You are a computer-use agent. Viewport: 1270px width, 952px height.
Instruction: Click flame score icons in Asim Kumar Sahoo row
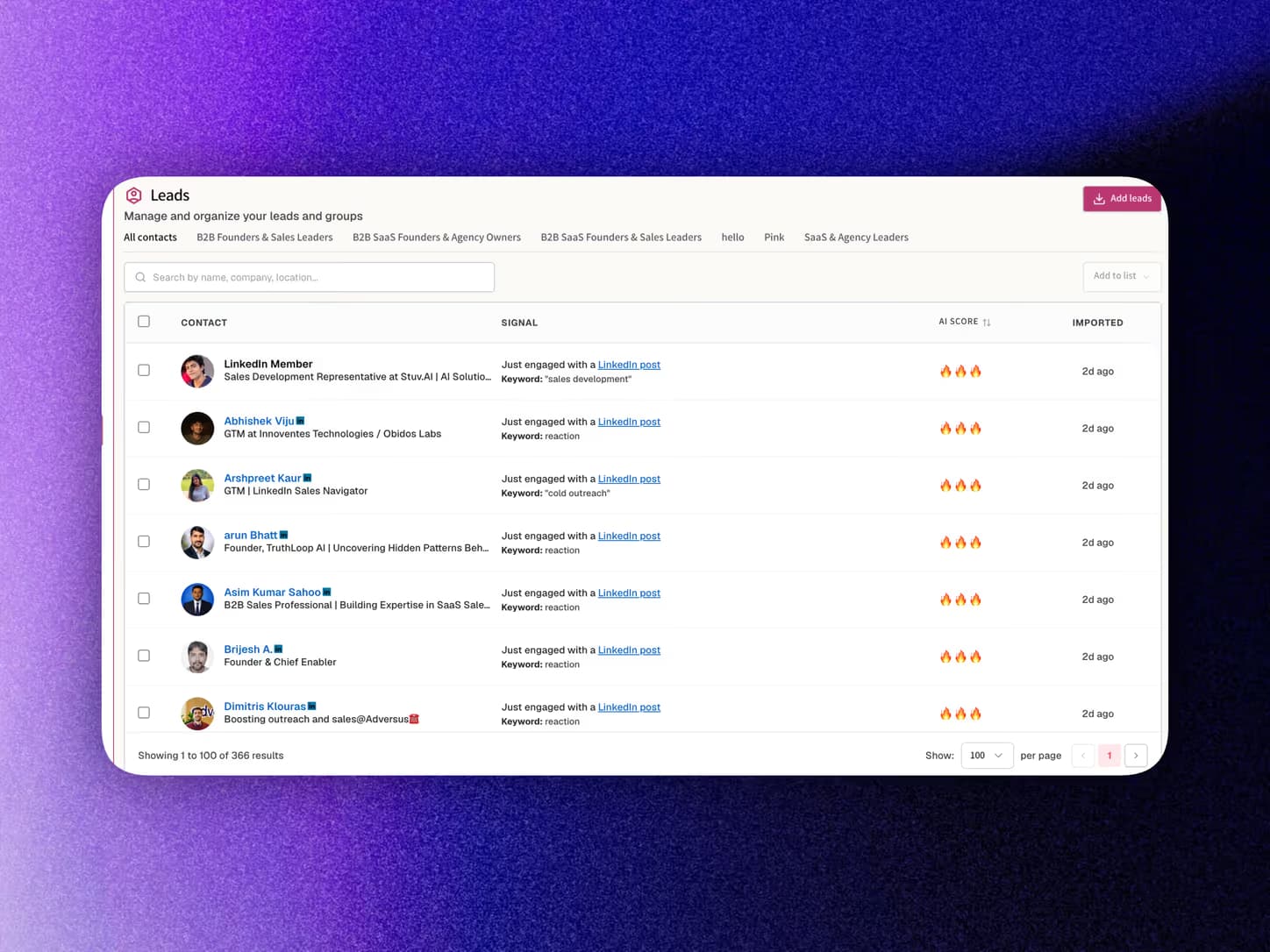(x=960, y=599)
